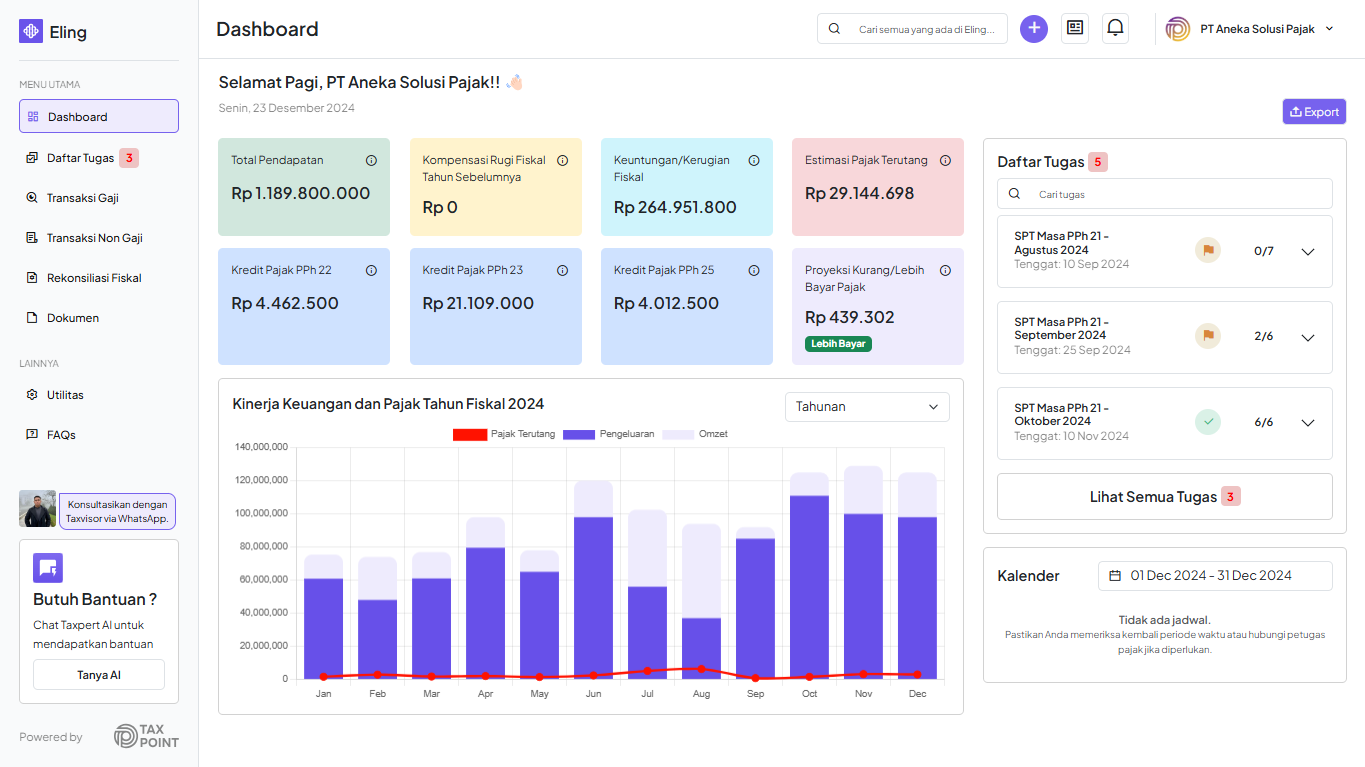Expand SPT Masa PPh 21 Agustus 2024 task

1308,251
